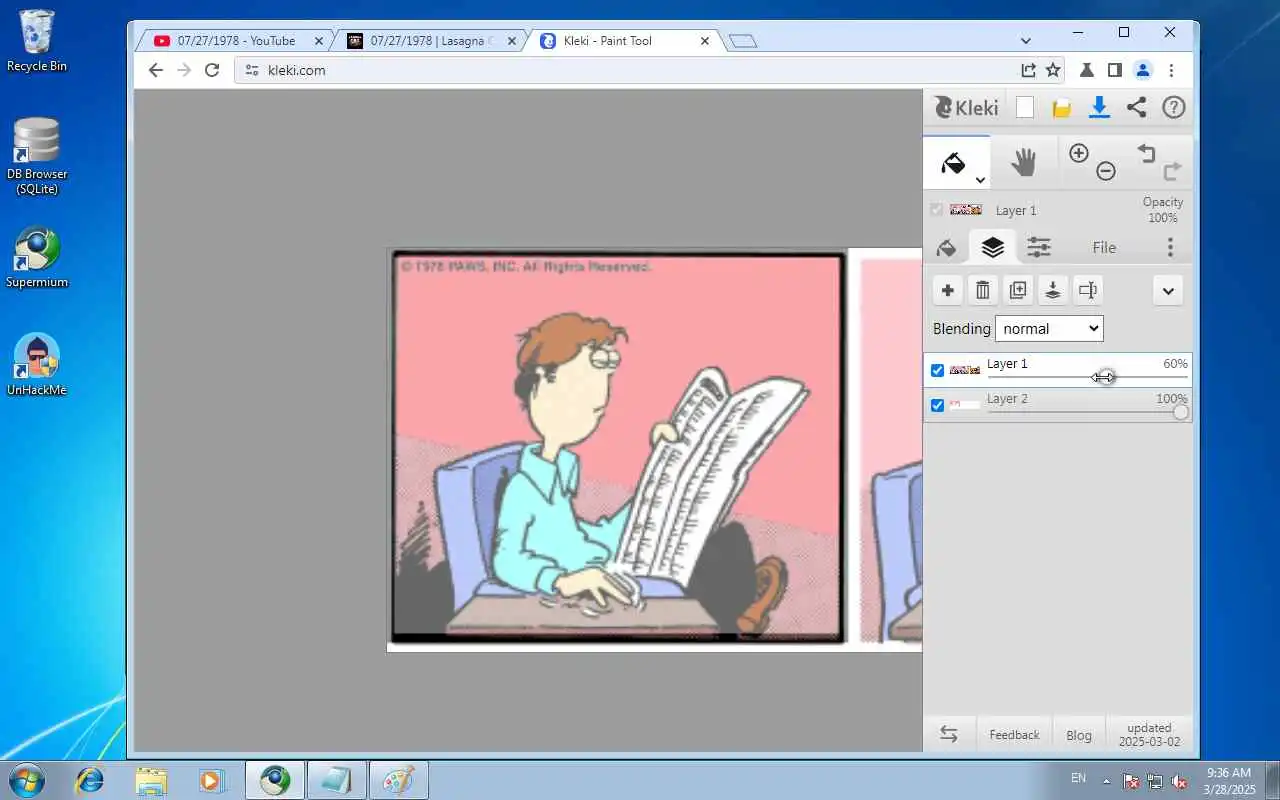The width and height of the screenshot is (1280, 800).
Task: Switch to the 07/27/1978 Lasagna tab
Action: pyautogui.click(x=430, y=41)
